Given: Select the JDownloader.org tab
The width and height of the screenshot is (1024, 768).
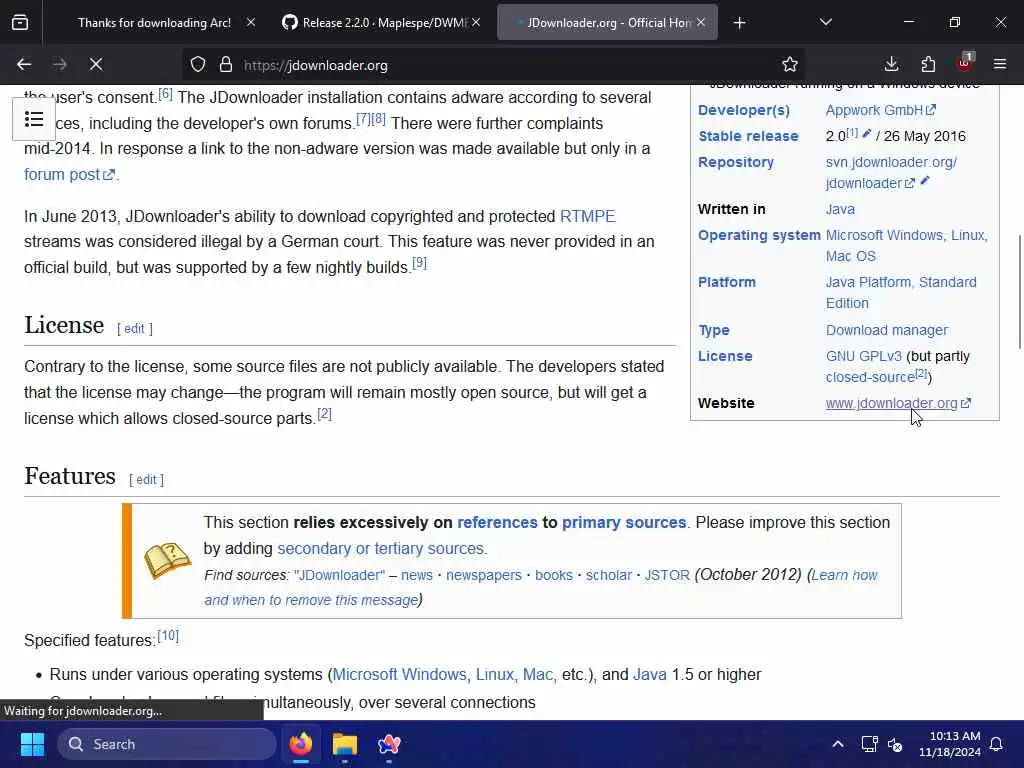Looking at the screenshot, I should coord(607,23).
